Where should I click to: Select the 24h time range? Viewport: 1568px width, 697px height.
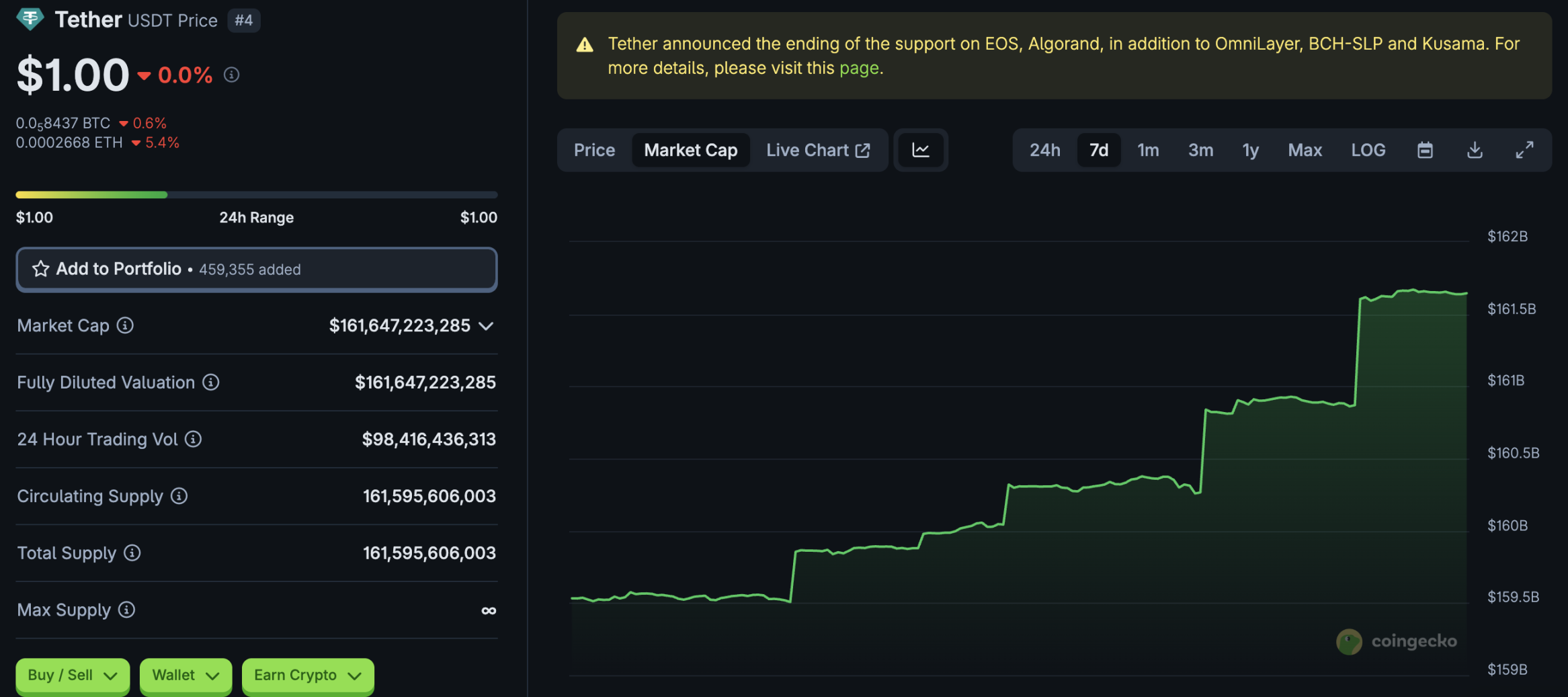[x=1044, y=150]
